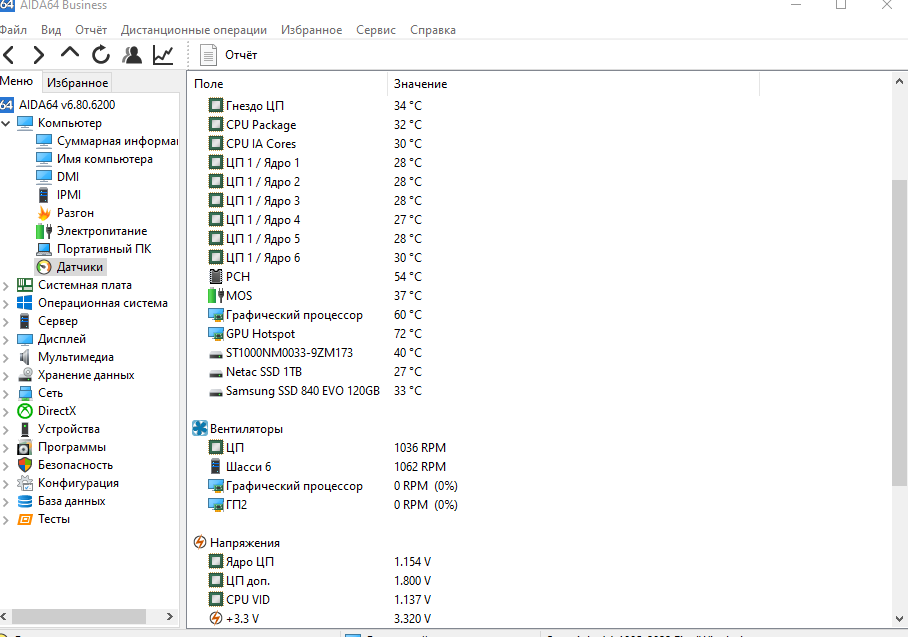This screenshot has width=908, height=637.
Task: Expand the Дисплей node
Action: pyautogui.click(x=6, y=339)
